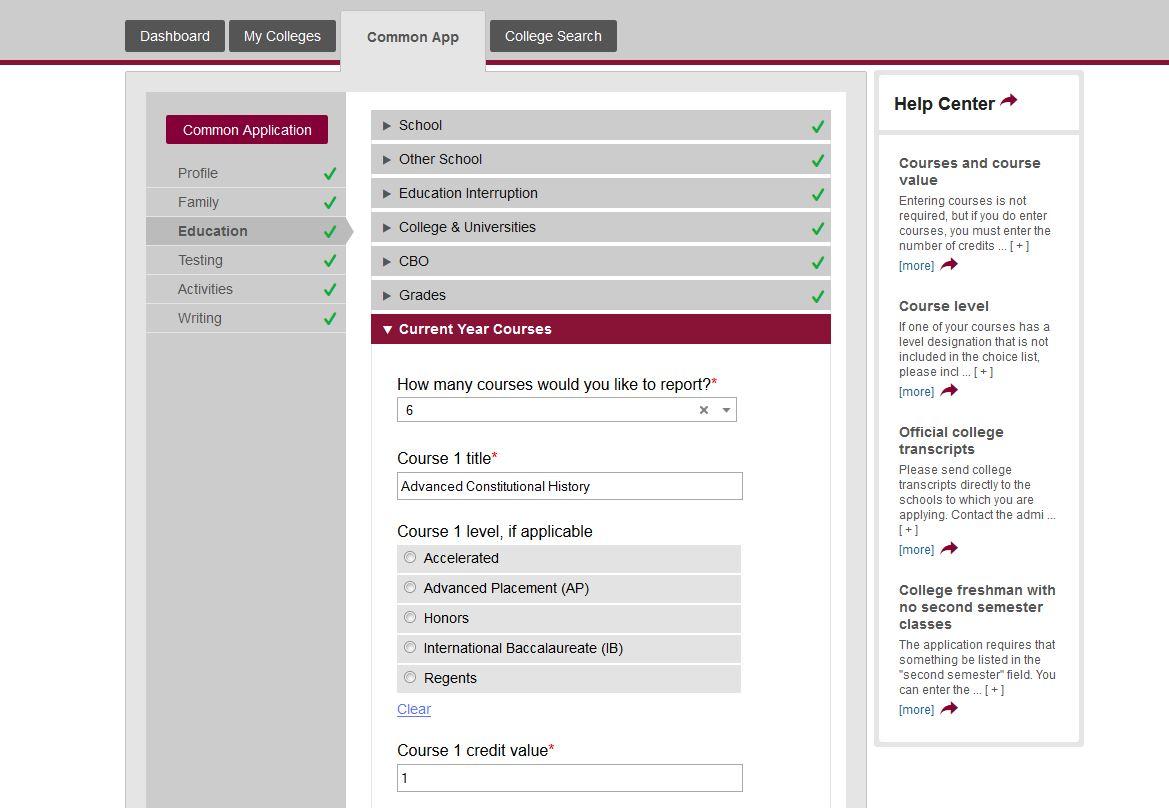Image resolution: width=1169 pixels, height=808 pixels.
Task: Click green checkmark beside Education sidebar item
Action: (x=330, y=230)
